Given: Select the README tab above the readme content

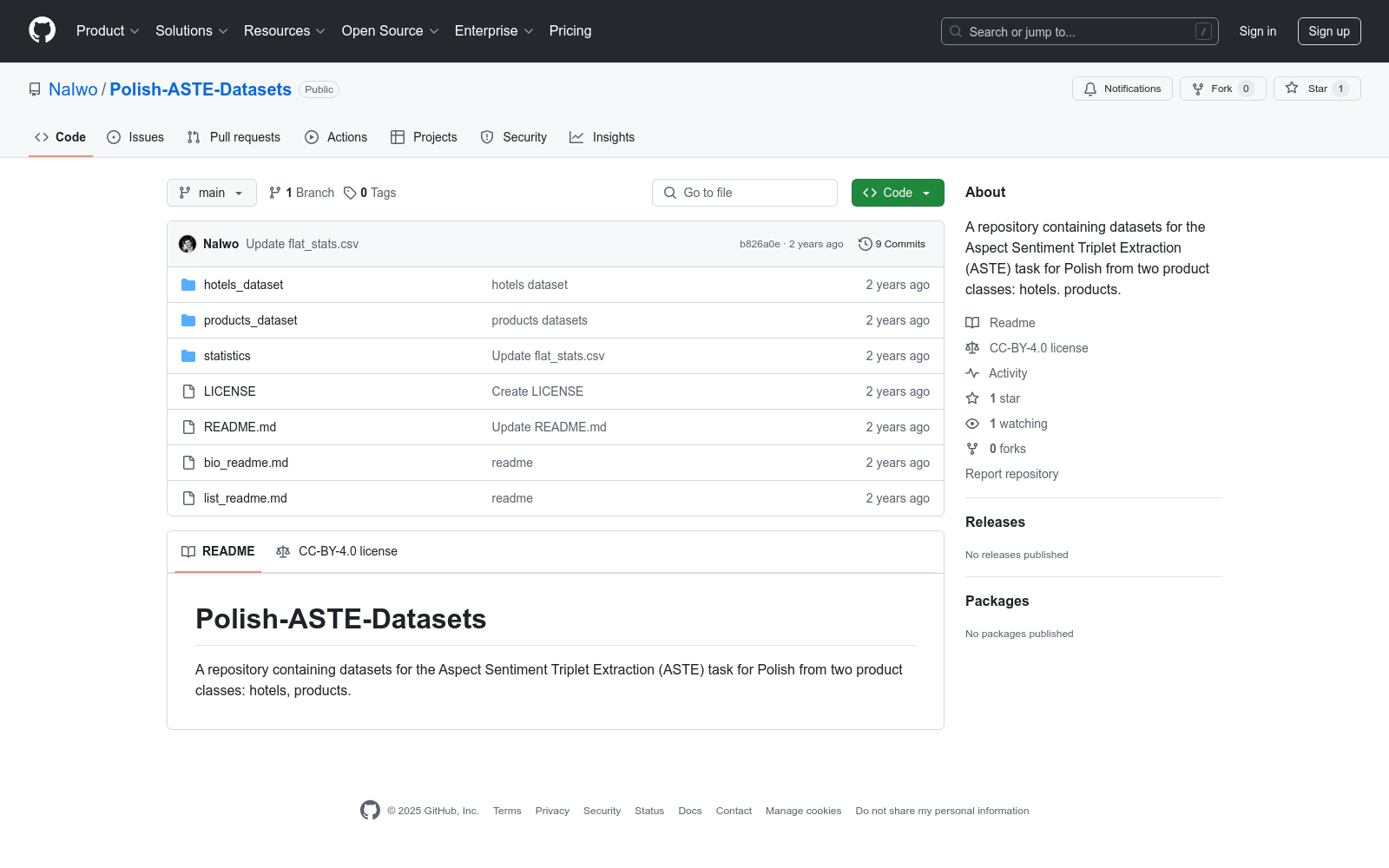Looking at the screenshot, I should tap(218, 551).
